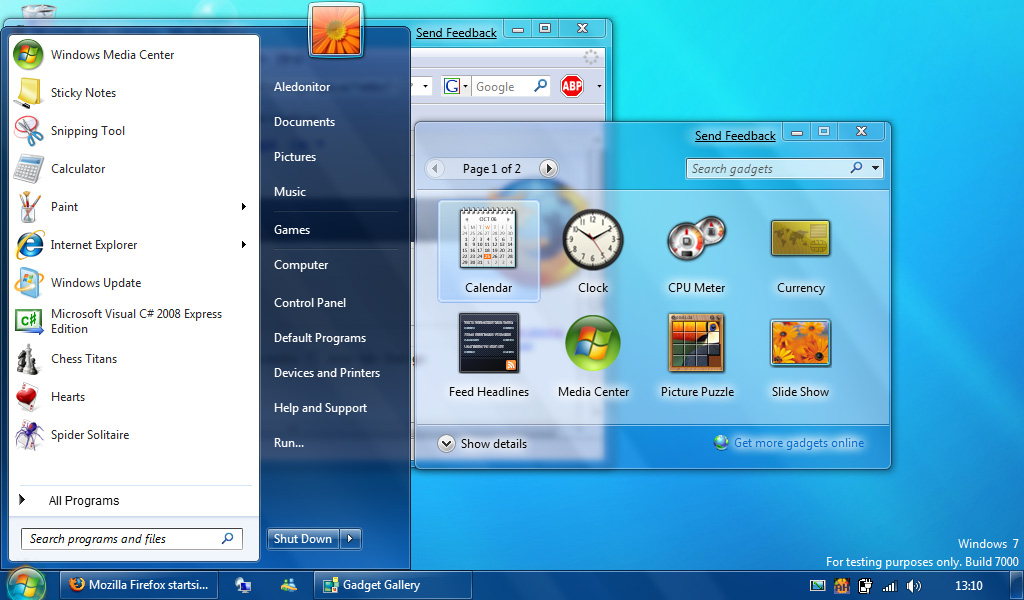This screenshot has width=1024, height=600.
Task: Click the search magnifier in Gadget Gallery
Action: [856, 168]
